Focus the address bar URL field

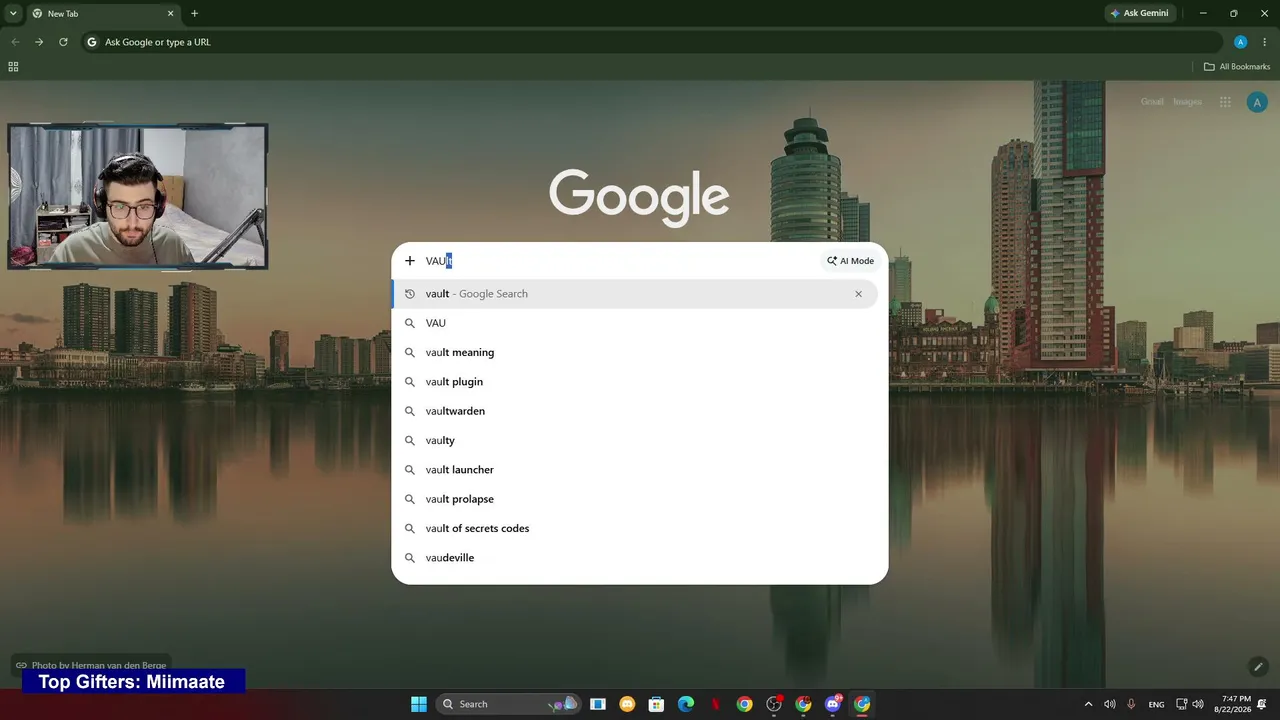[652, 42]
